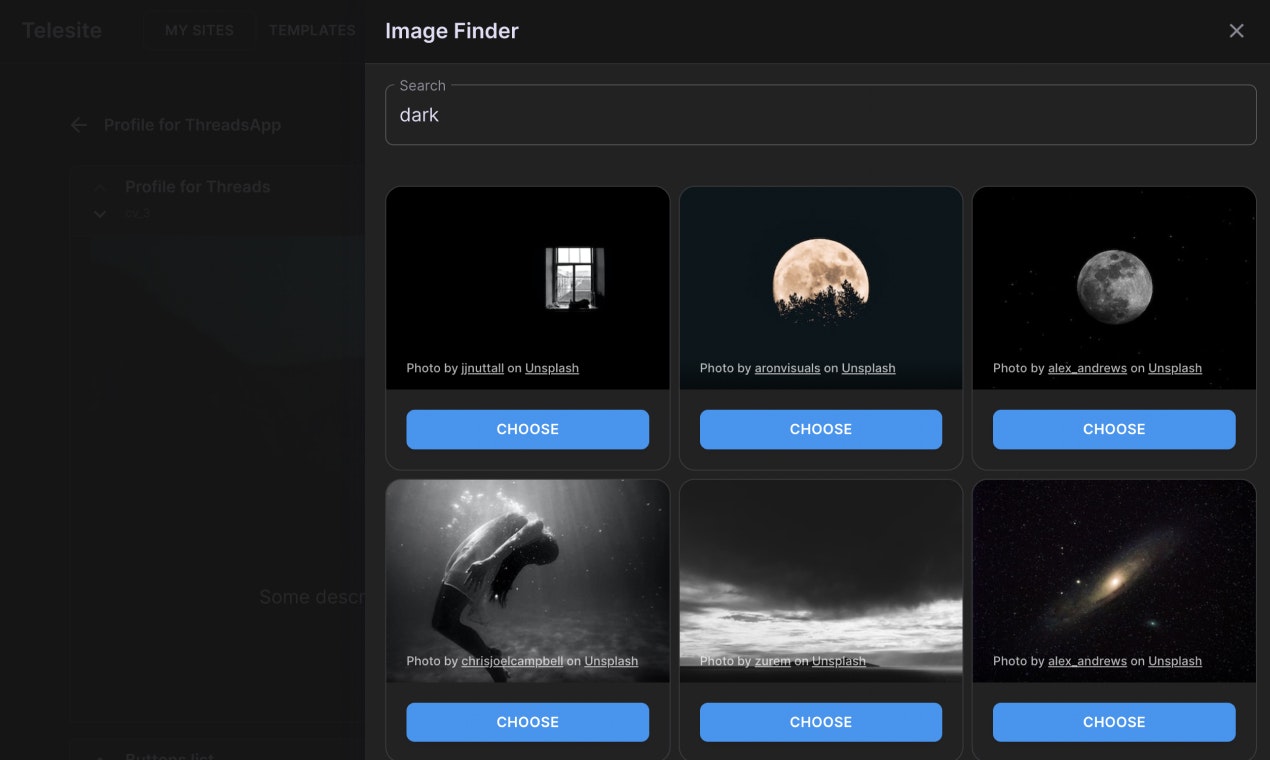The height and width of the screenshot is (760, 1270).
Task: Open aronvisuals author profile link
Action: [x=787, y=368]
